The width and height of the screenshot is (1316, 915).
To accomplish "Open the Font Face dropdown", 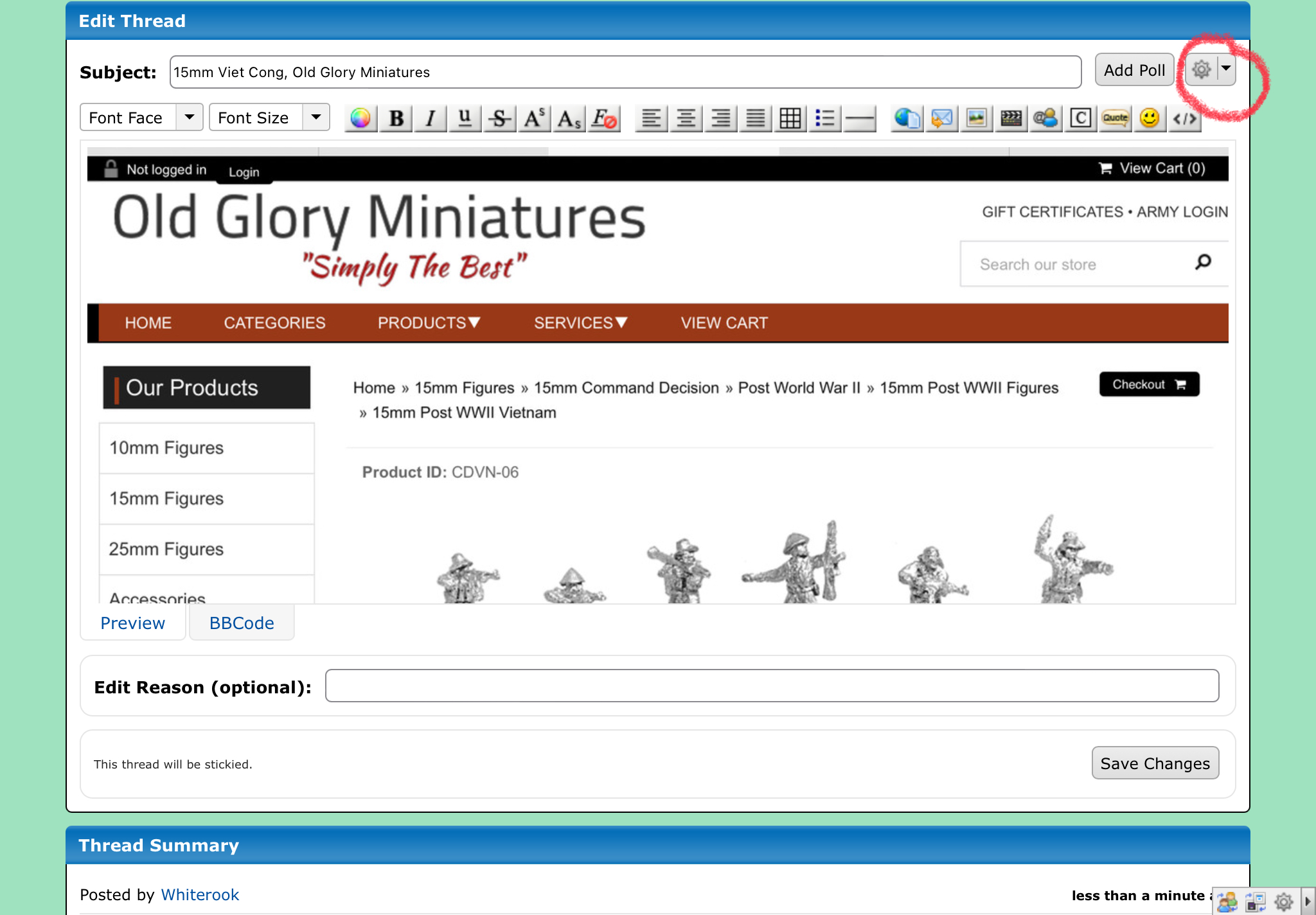I will point(141,118).
